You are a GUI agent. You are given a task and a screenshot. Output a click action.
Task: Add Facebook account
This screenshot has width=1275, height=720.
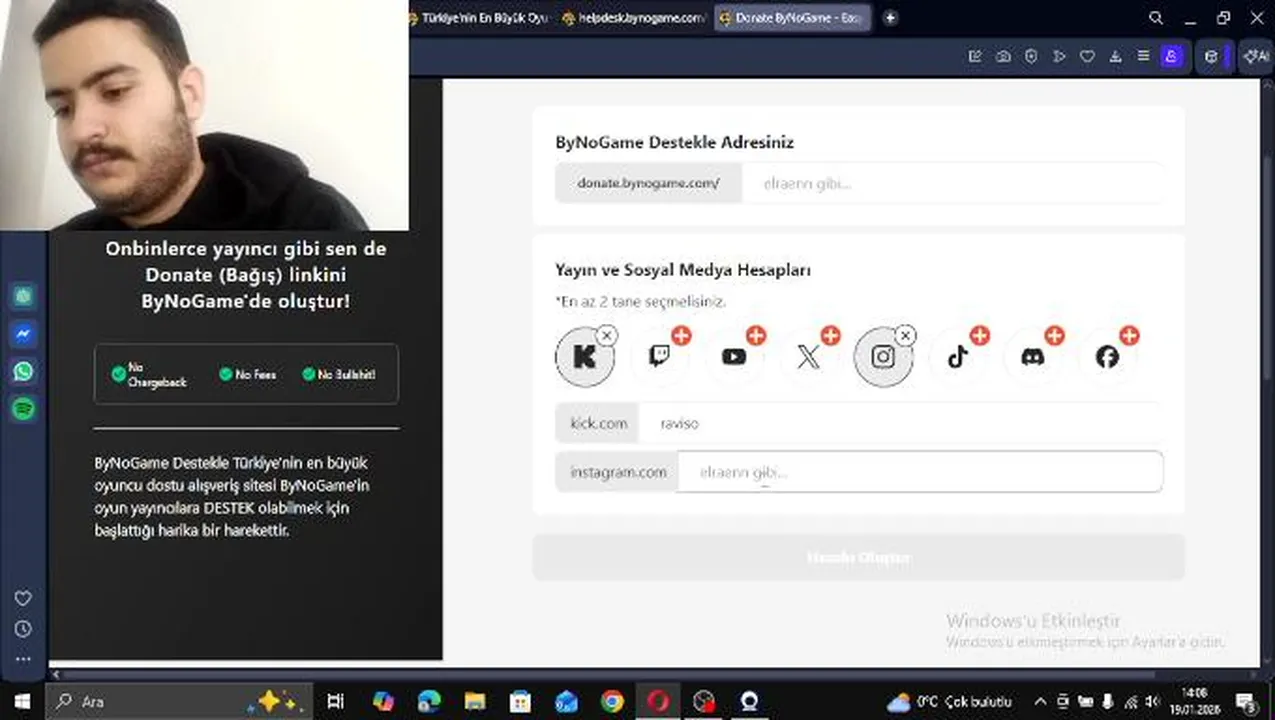click(x=1129, y=336)
